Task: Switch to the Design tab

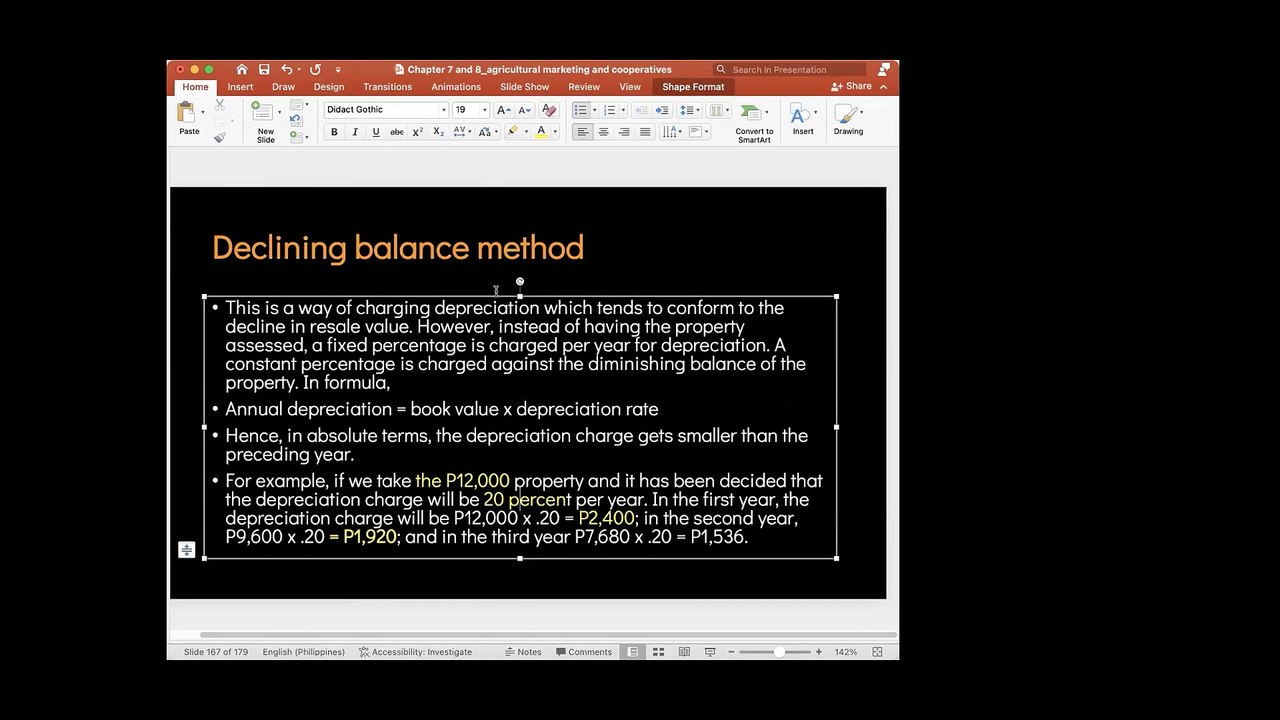Action: [328, 87]
